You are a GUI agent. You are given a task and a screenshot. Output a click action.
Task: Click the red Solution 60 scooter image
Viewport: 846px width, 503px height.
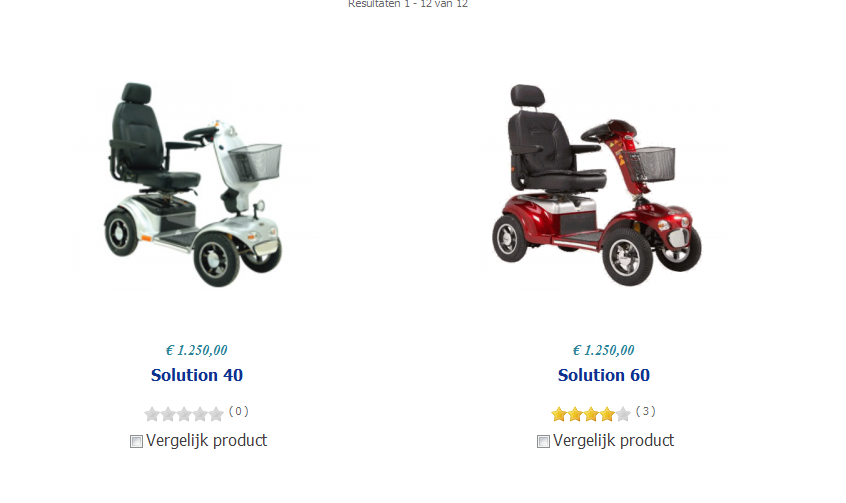pos(597,185)
